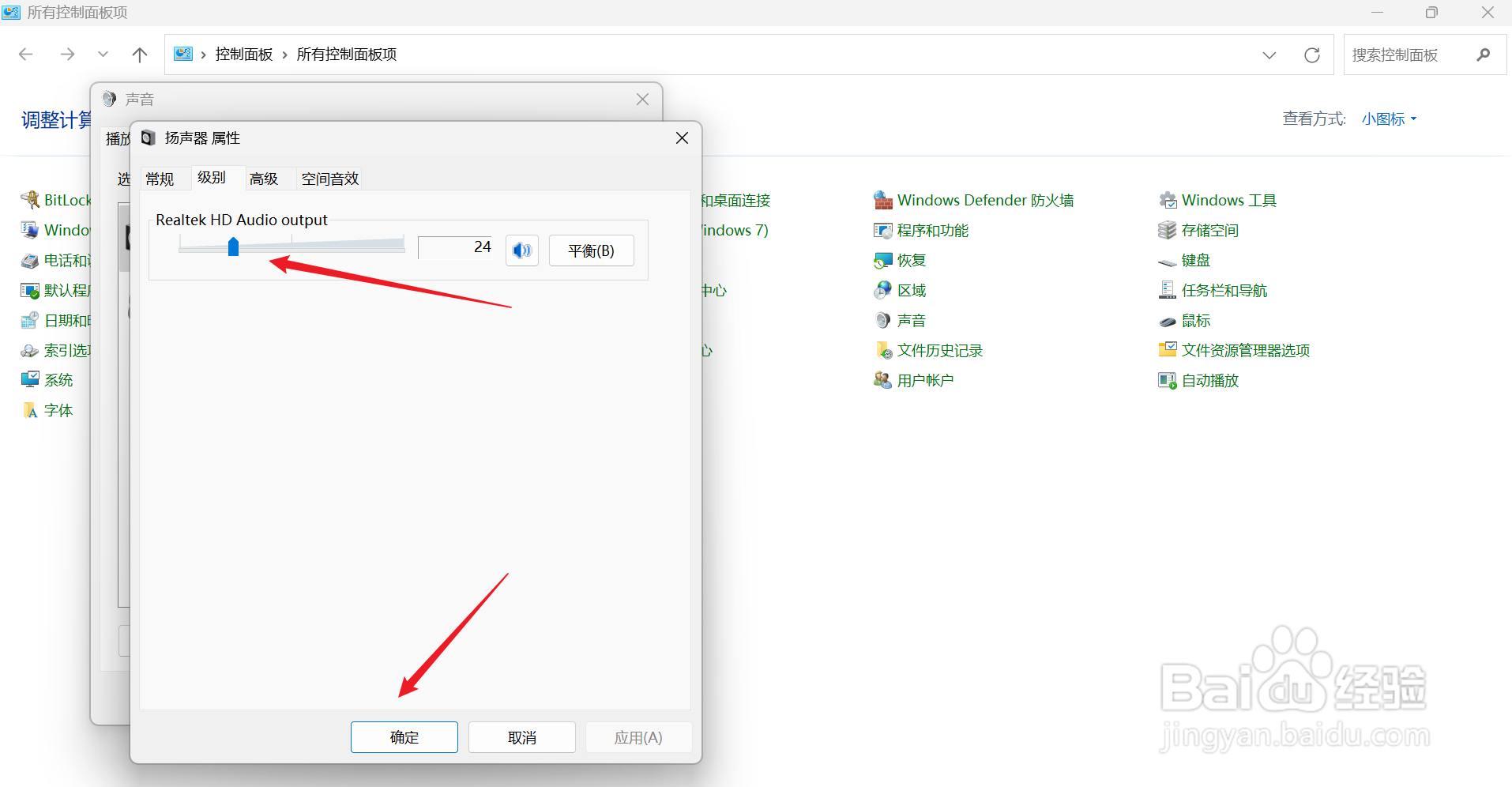Viewport: 1512px width, 787px height.
Task: Click the 控制面板 breadcrumb
Action: pyautogui.click(x=244, y=55)
